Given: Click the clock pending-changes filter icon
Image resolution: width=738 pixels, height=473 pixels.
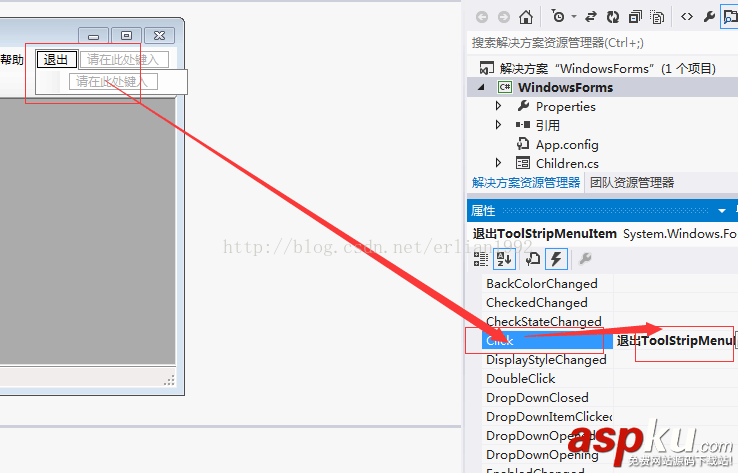Looking at the screenshot, I should coord(558,17).
